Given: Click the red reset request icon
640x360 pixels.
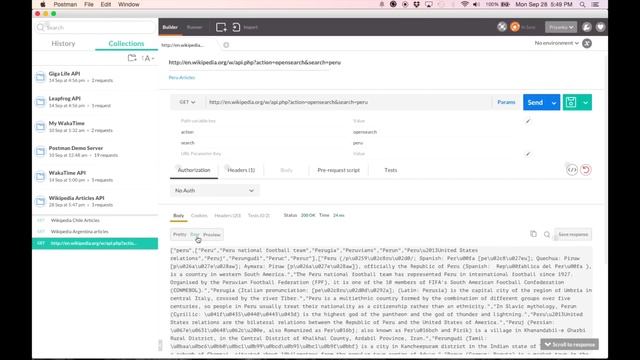Looking at the screenshot, I should click(586, 170).
